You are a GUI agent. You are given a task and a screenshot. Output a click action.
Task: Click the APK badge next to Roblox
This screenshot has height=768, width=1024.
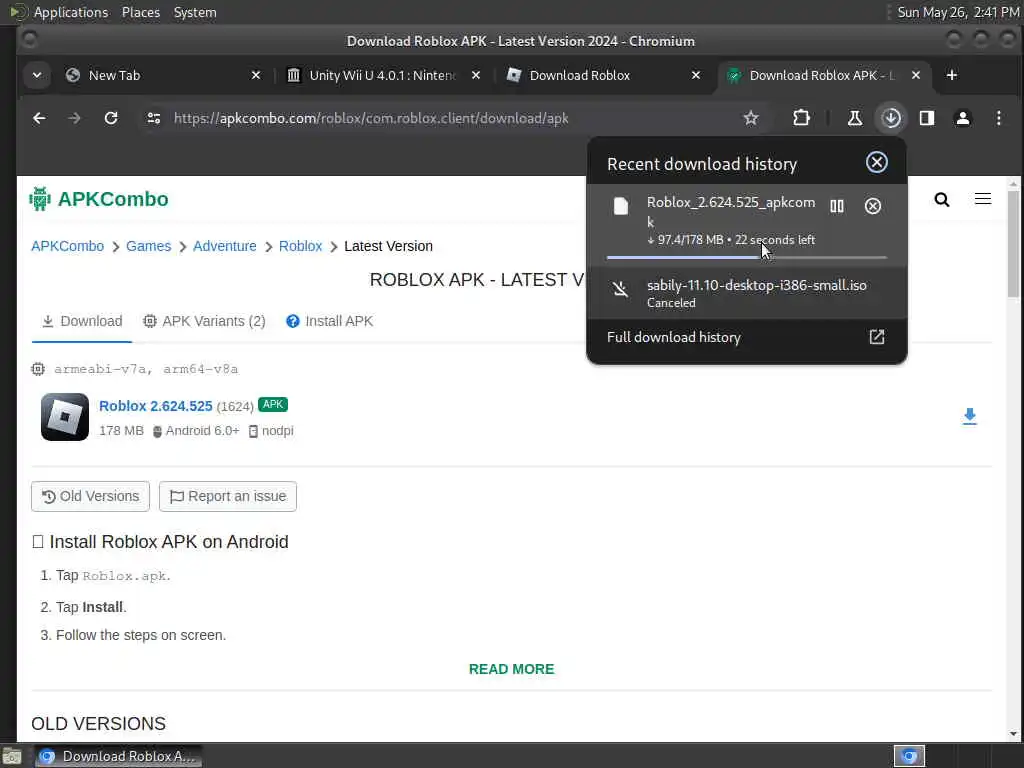[x=273, y=404]
